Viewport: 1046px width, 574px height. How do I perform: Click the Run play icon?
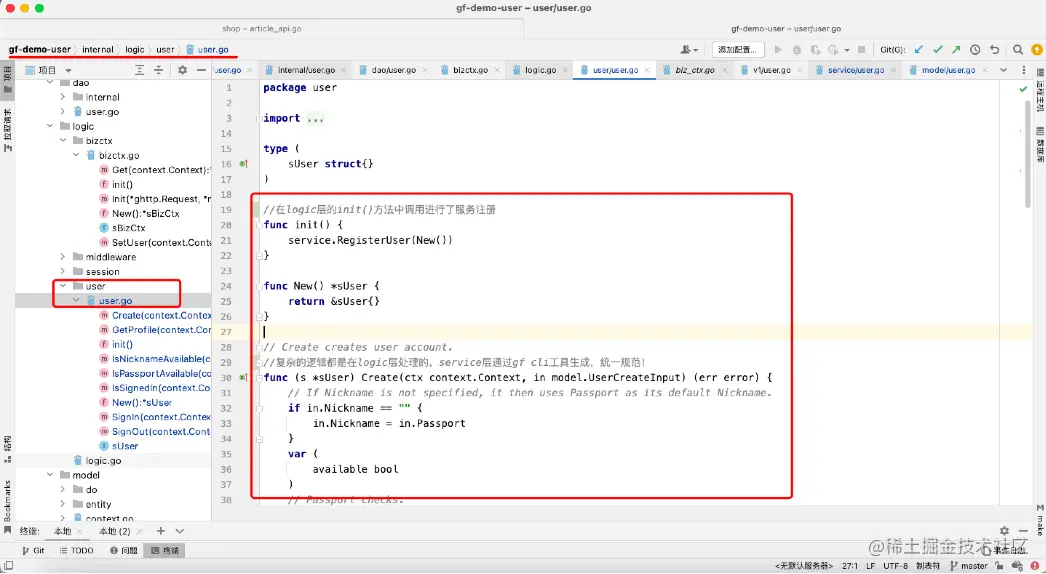[778, 49]
